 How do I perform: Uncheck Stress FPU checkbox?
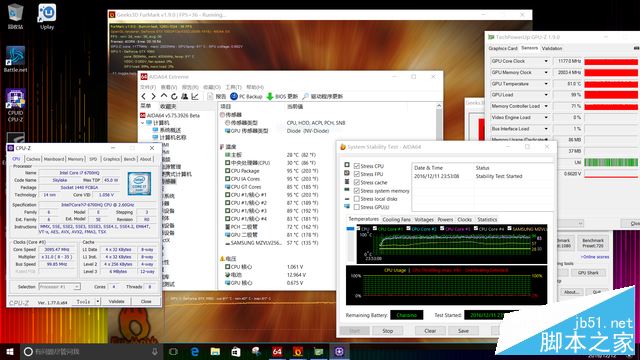[357, 174]
